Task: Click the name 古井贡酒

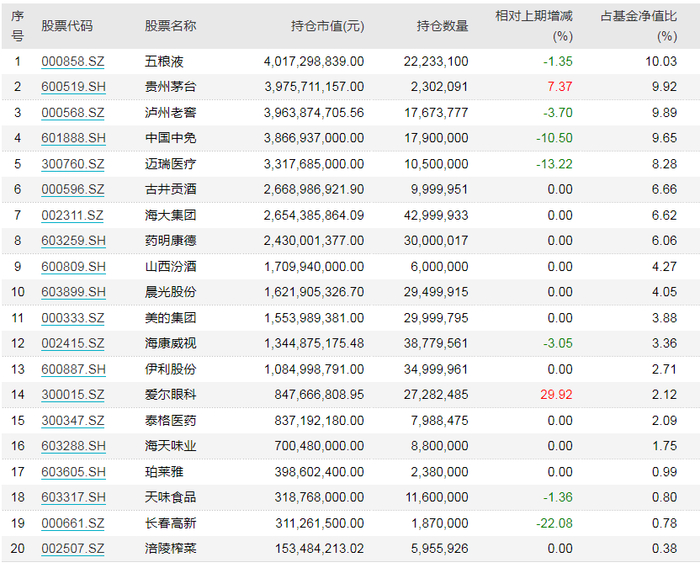Action: pyautogui.click(x=171, y=189)
